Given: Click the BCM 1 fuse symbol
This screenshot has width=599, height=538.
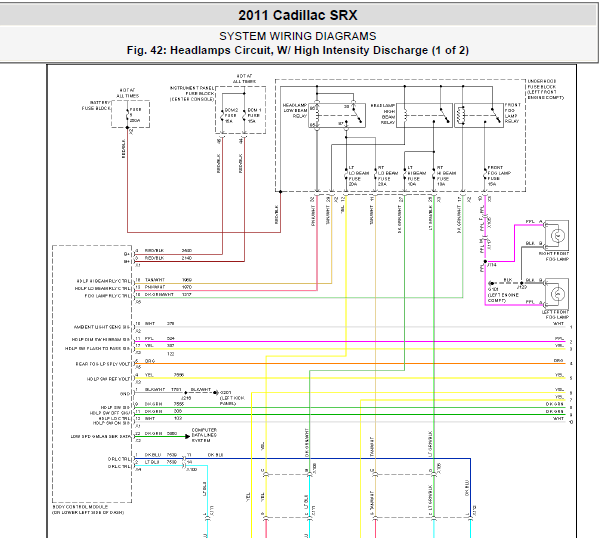Looking at the screenshot, I should point(244,115).
